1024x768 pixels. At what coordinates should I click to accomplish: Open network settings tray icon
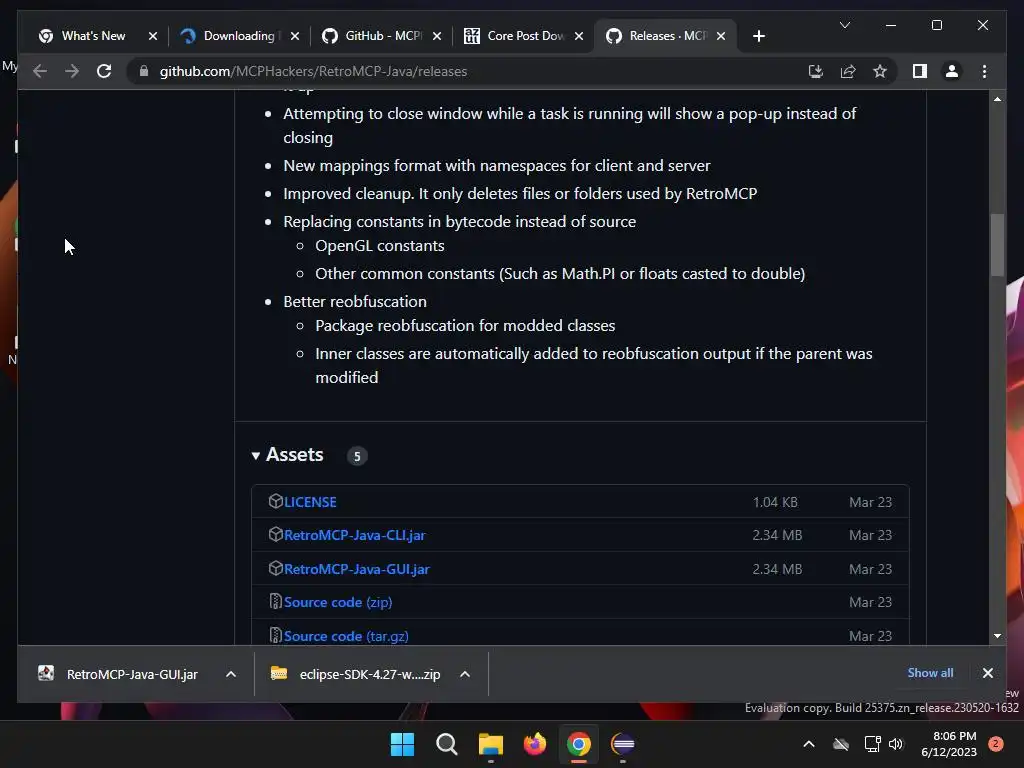click(x=872, y=744)
